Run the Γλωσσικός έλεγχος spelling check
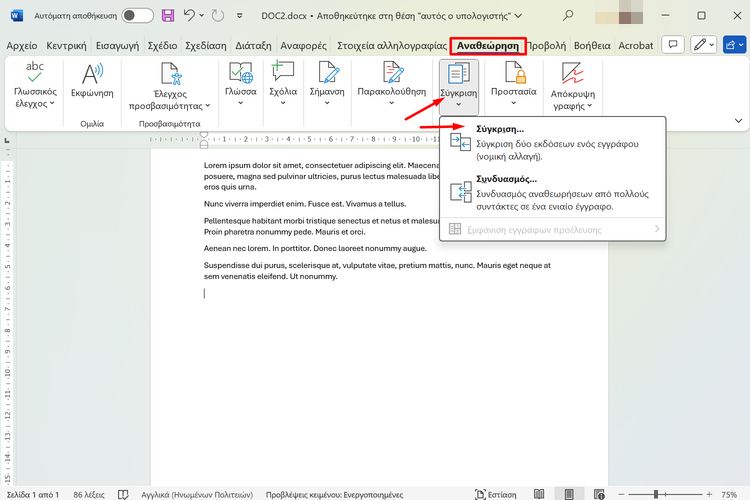The width and height of the screenshot is (750, 500). (35, 77)
